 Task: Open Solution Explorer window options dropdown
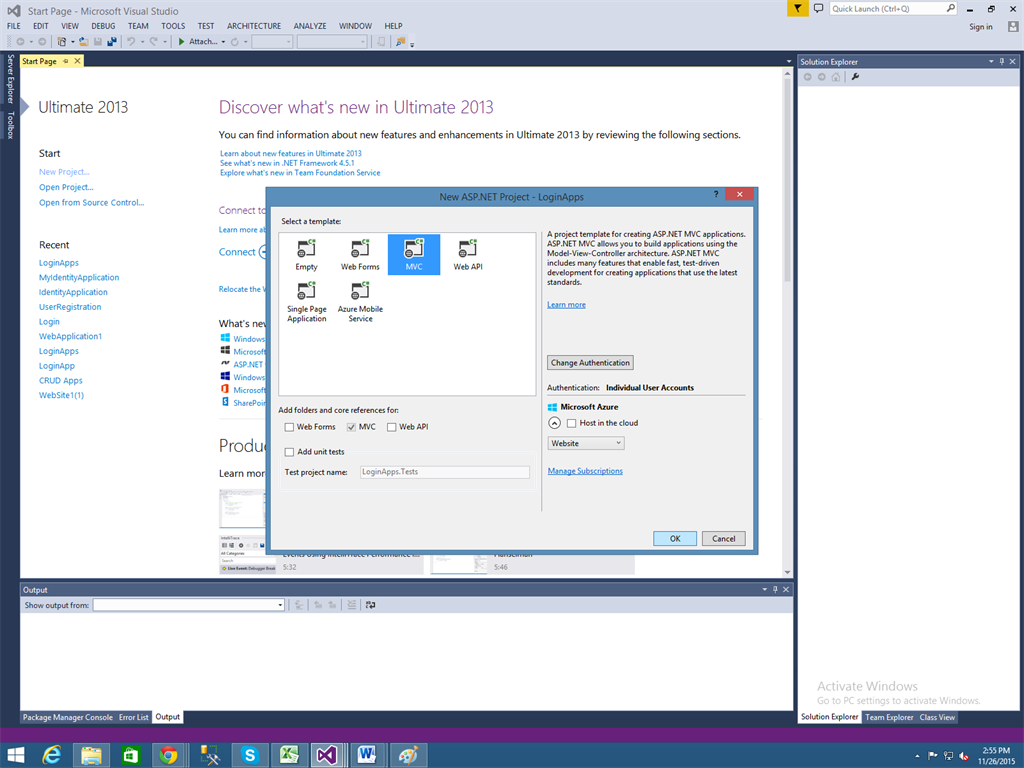coord(991,61)
